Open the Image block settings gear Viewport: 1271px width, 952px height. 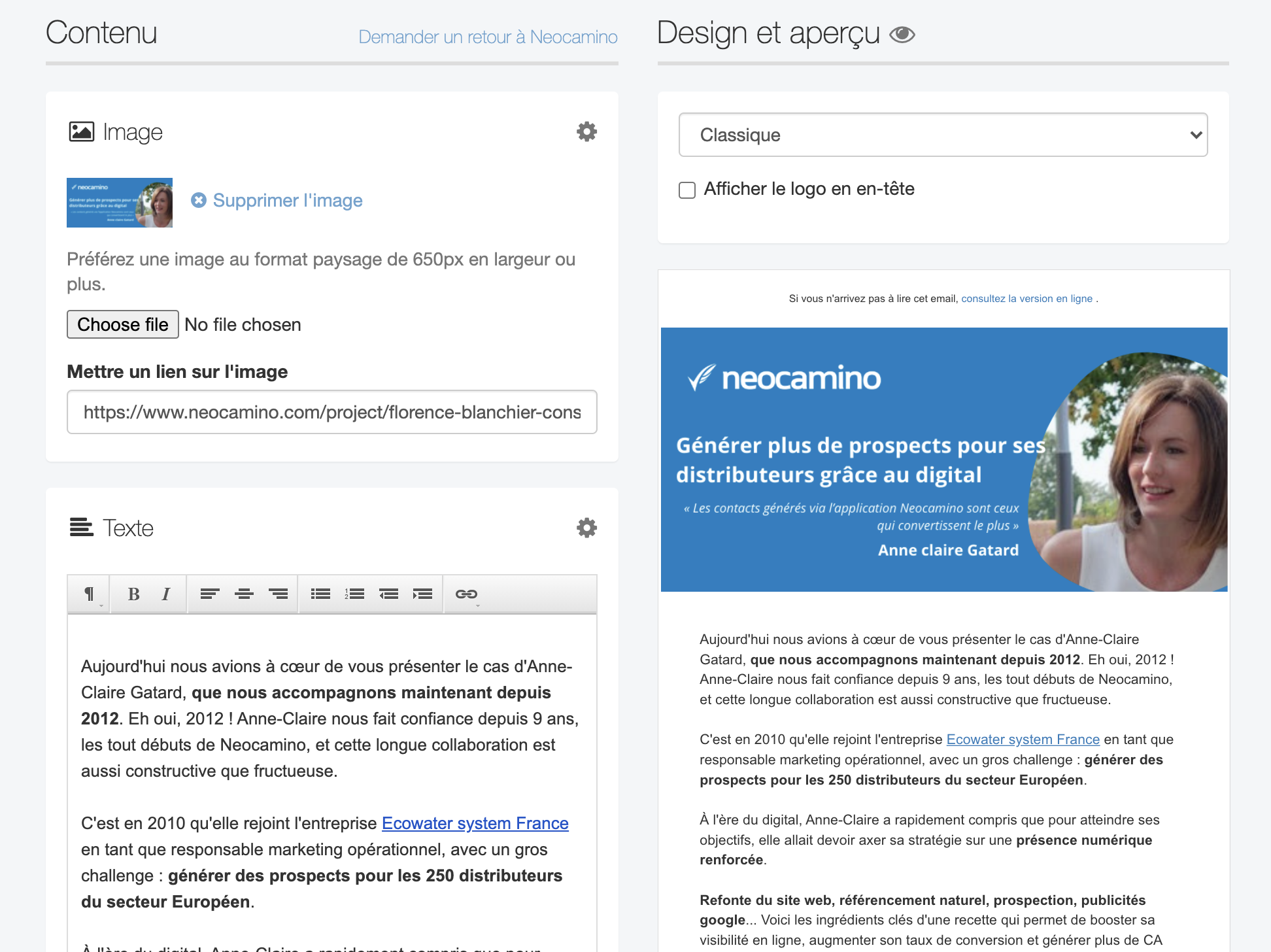[586, 131]
